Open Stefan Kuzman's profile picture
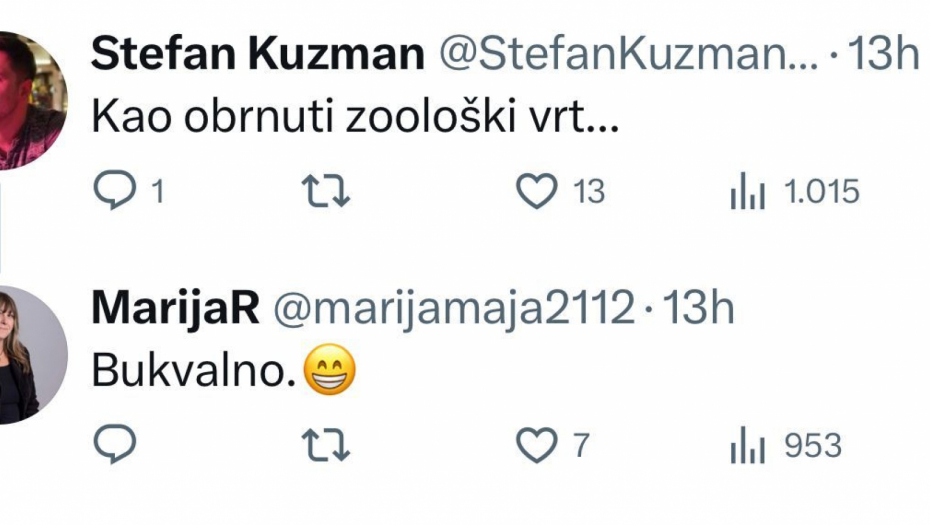This screenshot has width=930, height=525. point(28,100)
